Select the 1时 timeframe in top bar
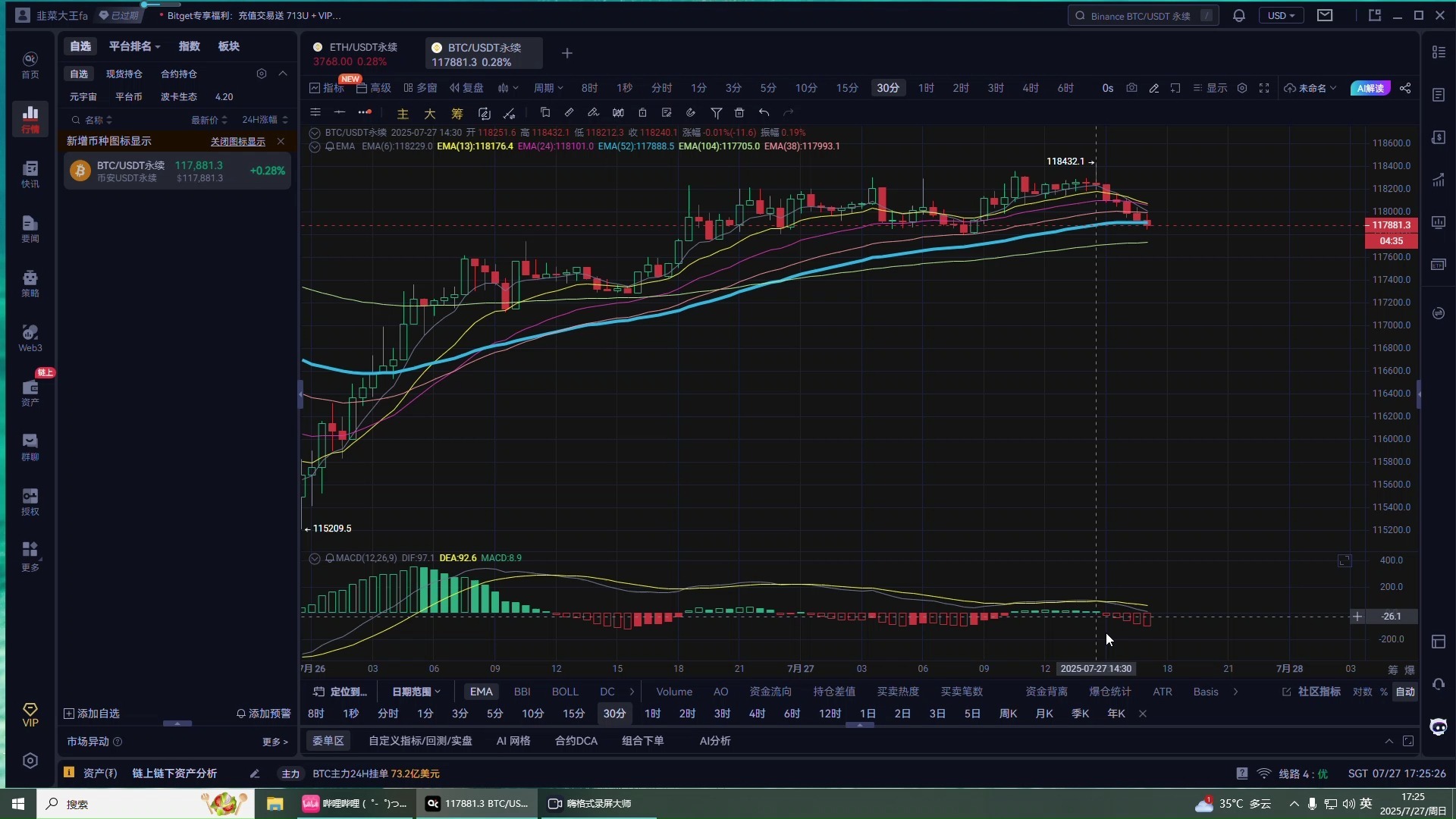The height and width of the screenshot is (819, 1456). (926, 88)
